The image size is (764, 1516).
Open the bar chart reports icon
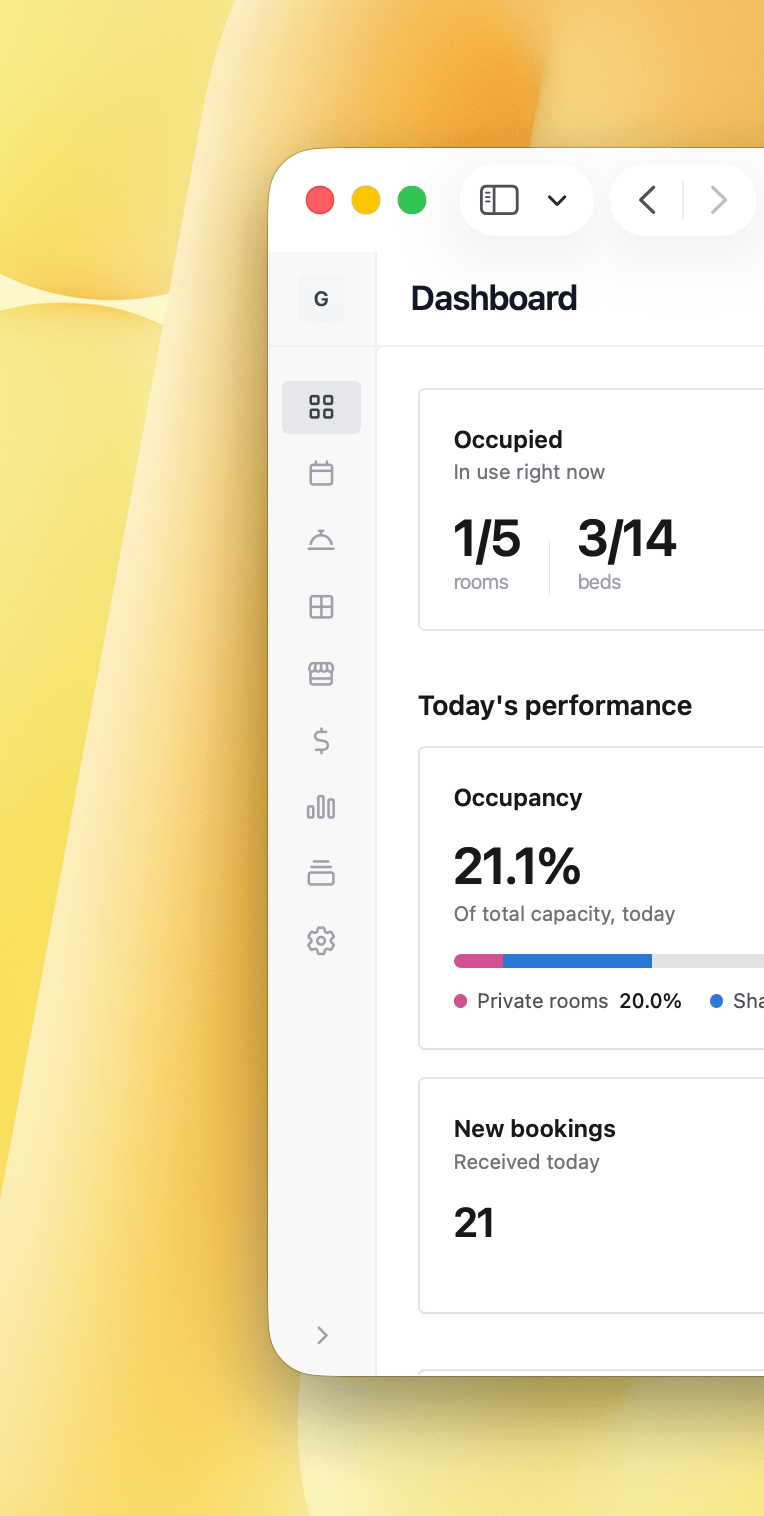pyautogui.click(x=321, y=807)
